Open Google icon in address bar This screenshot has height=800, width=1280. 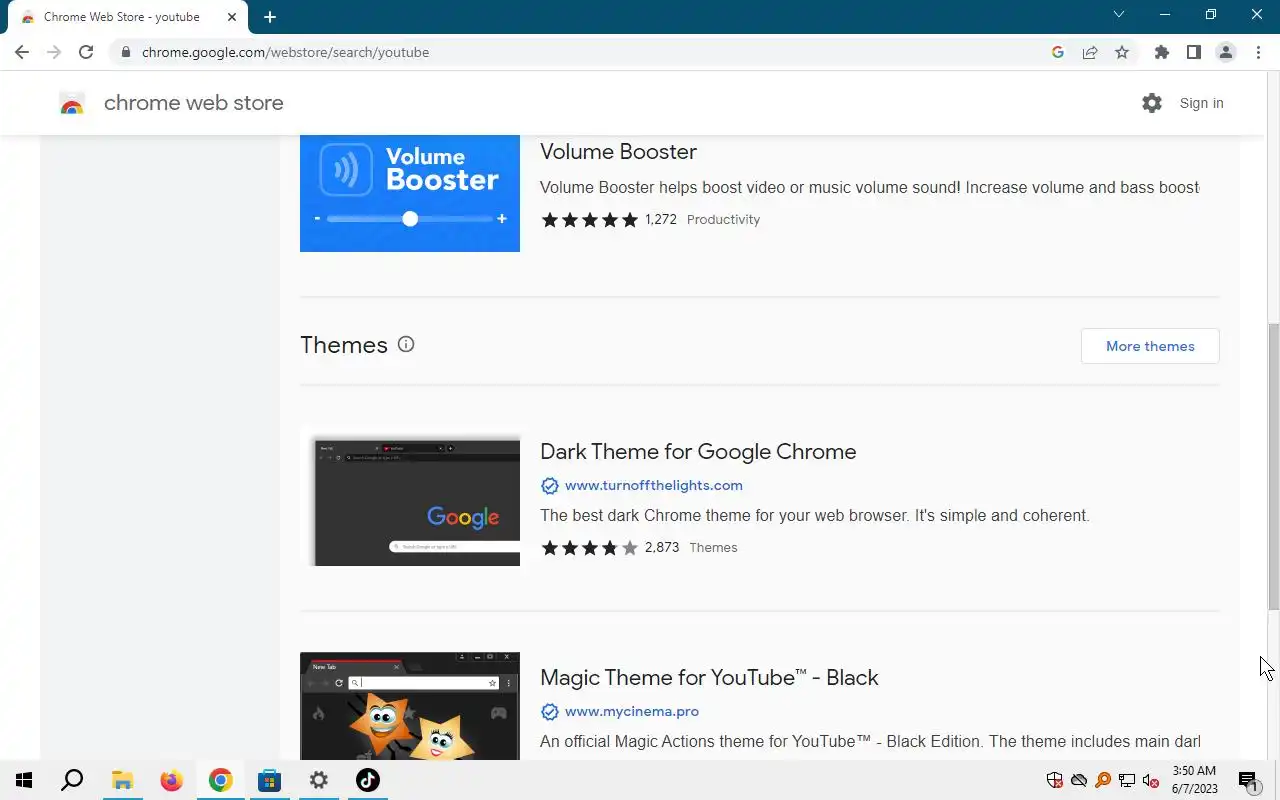(x=1058, y=52)
